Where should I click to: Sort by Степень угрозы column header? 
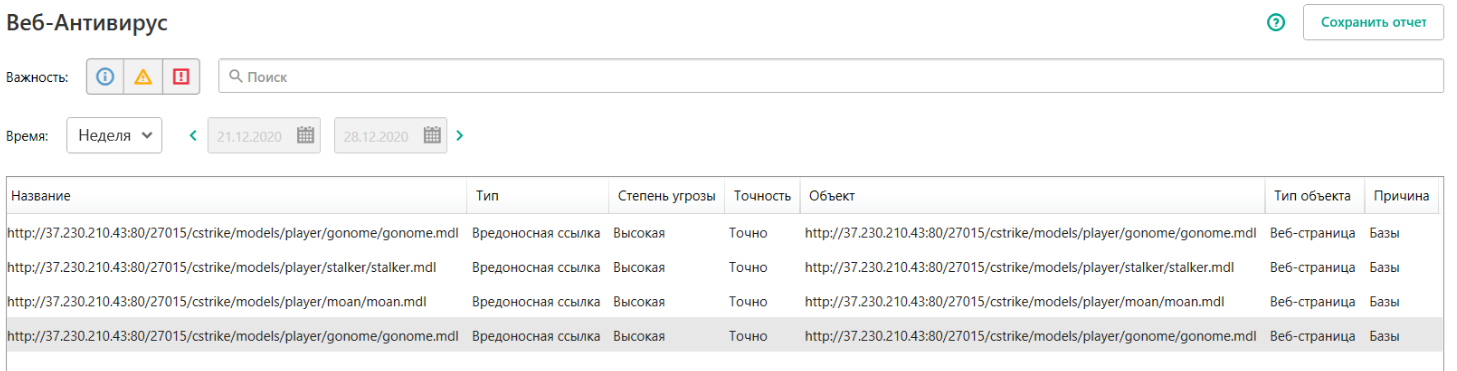pos(666,196)
